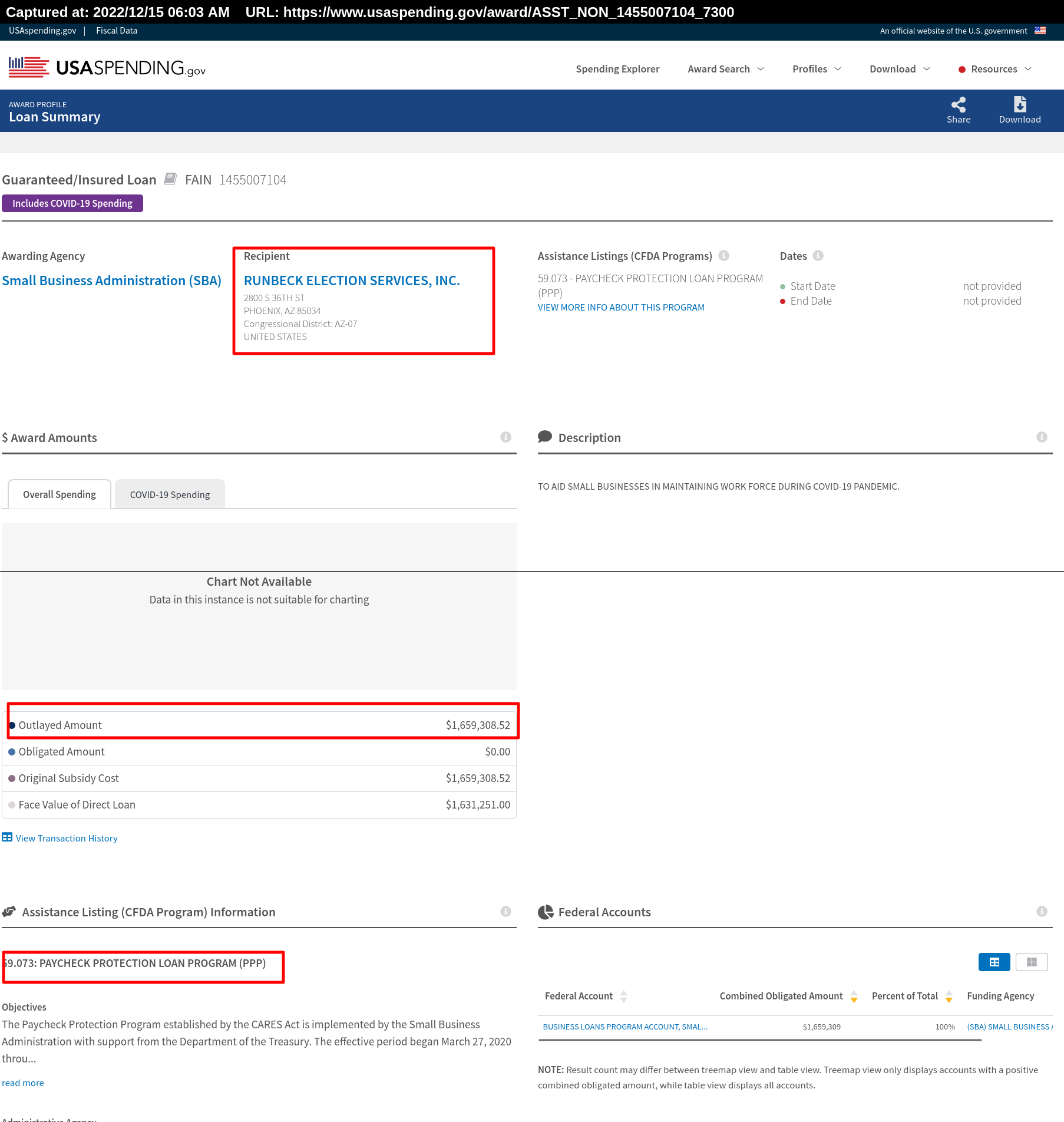Screen dimensions: 1064x1122
Task: Expand the Download dropdown in navigation
Action: (900, 69)
